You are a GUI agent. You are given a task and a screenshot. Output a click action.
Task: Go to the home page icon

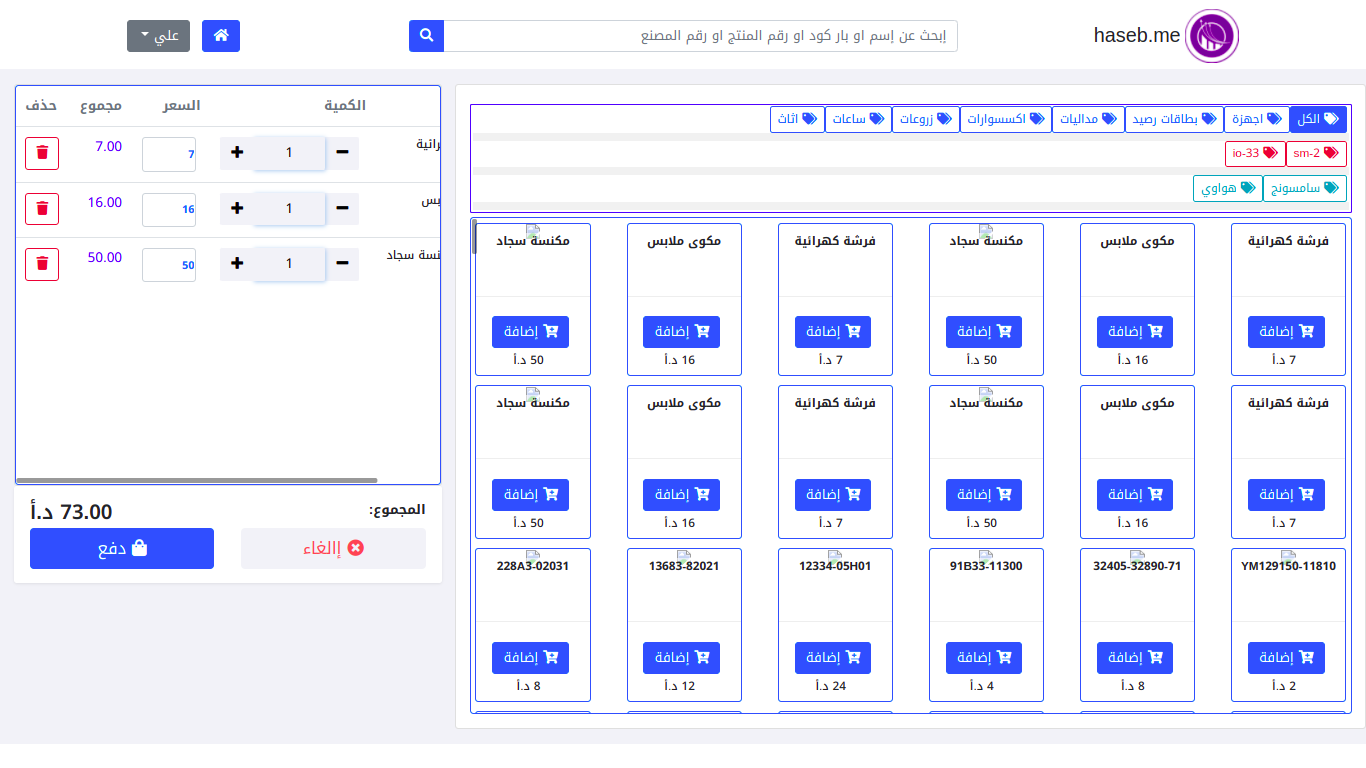click(x=221, y=36)
